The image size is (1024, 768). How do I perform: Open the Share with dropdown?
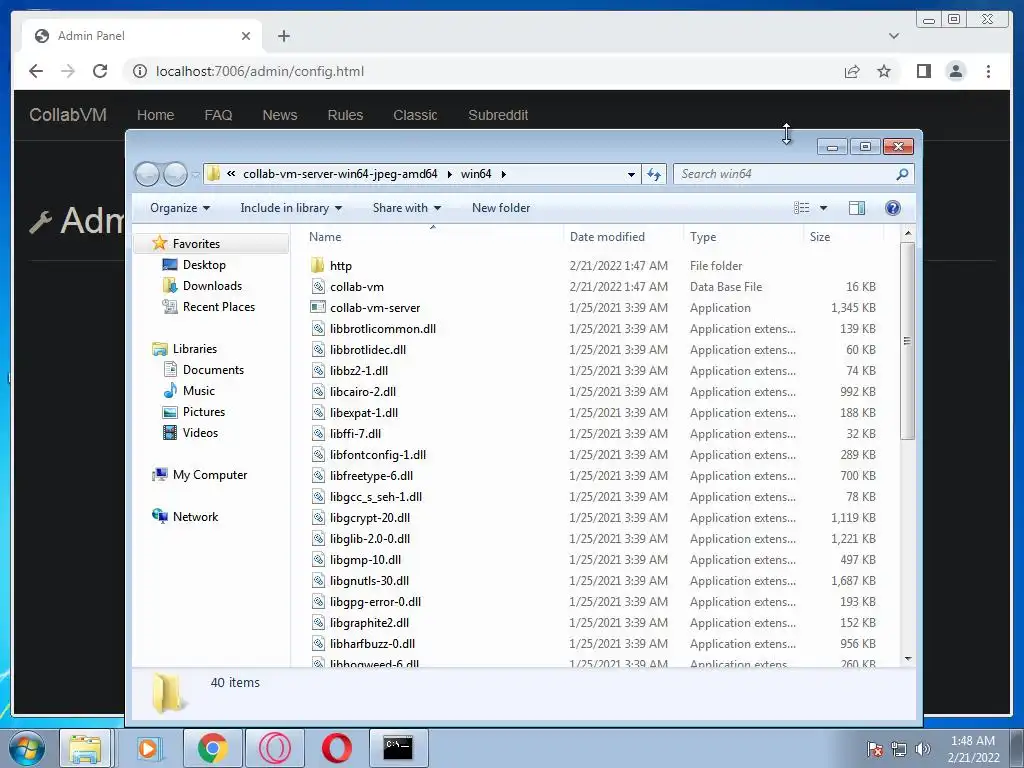[x=406, y=208]
